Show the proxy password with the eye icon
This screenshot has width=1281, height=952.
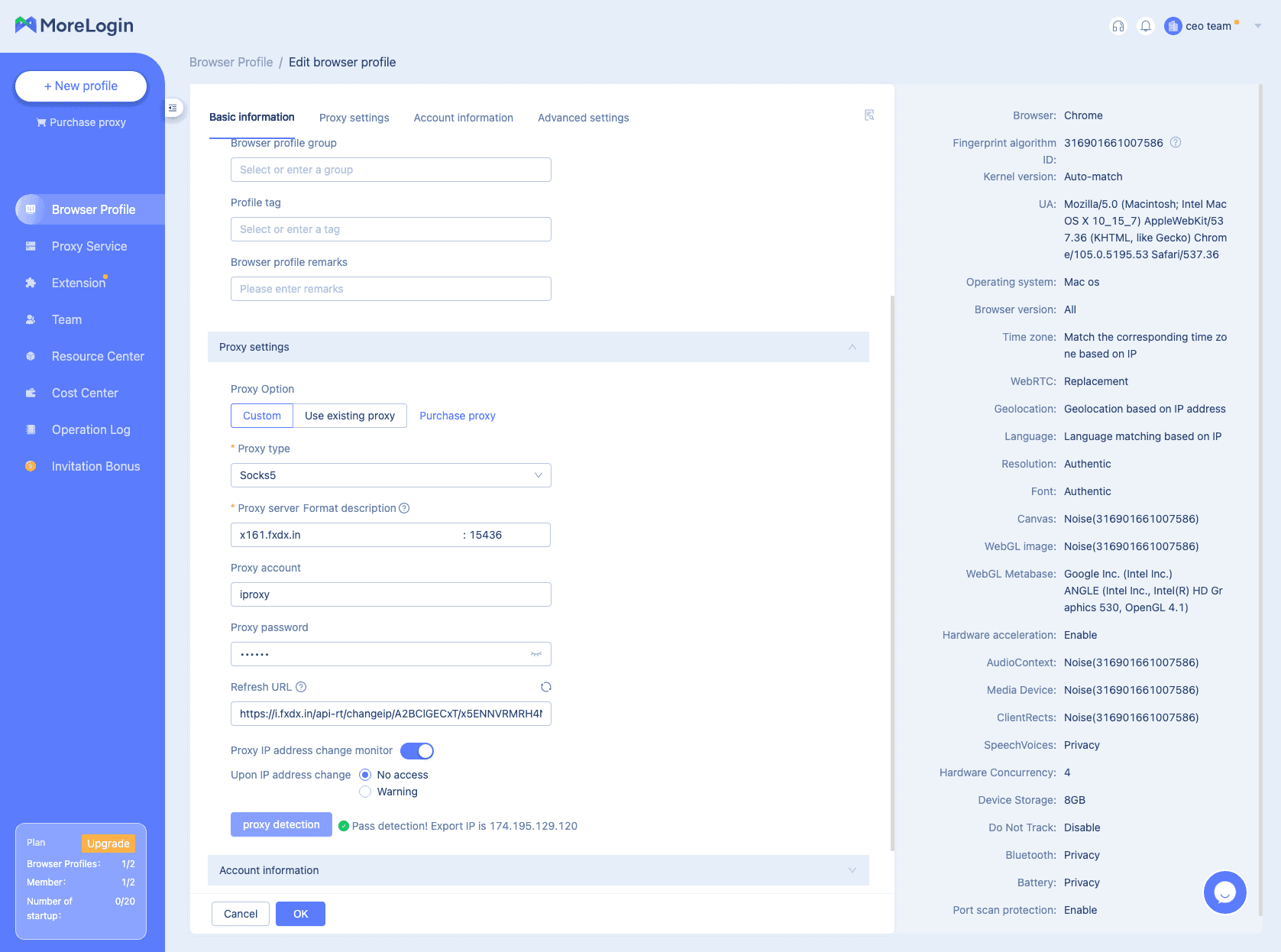pos(536,654)
